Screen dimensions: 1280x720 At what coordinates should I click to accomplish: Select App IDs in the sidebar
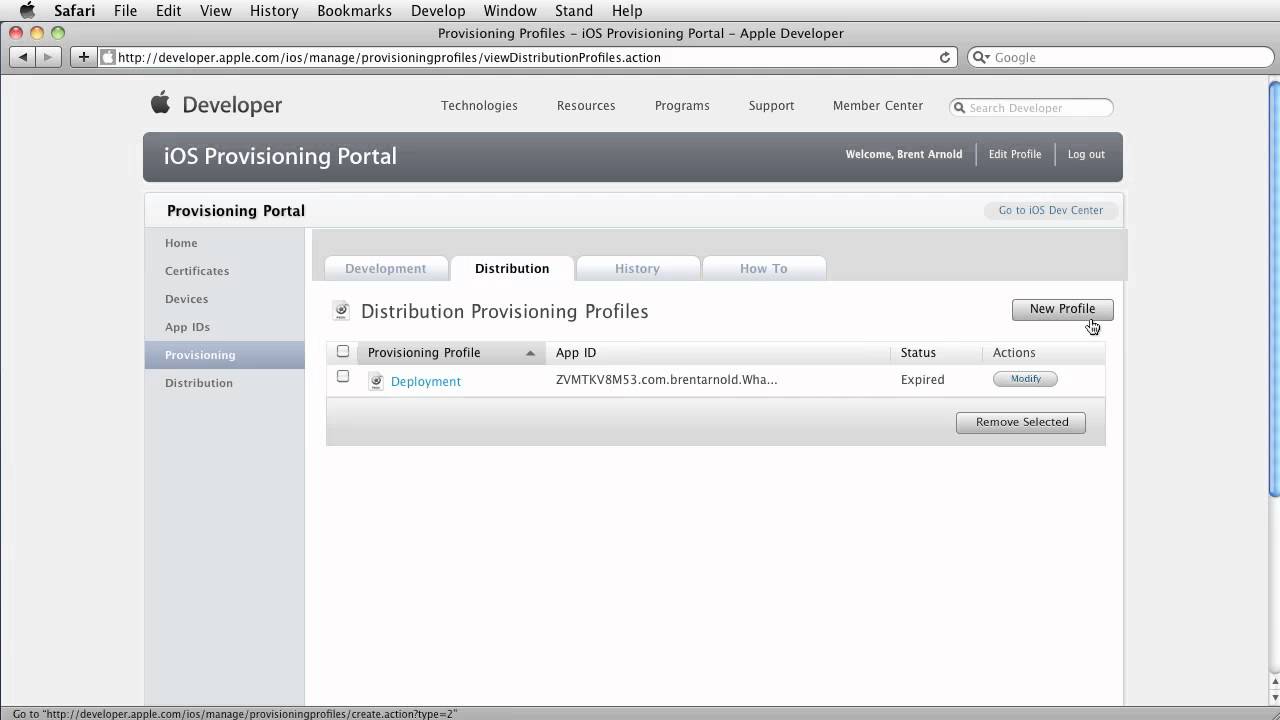coord(224,327)
